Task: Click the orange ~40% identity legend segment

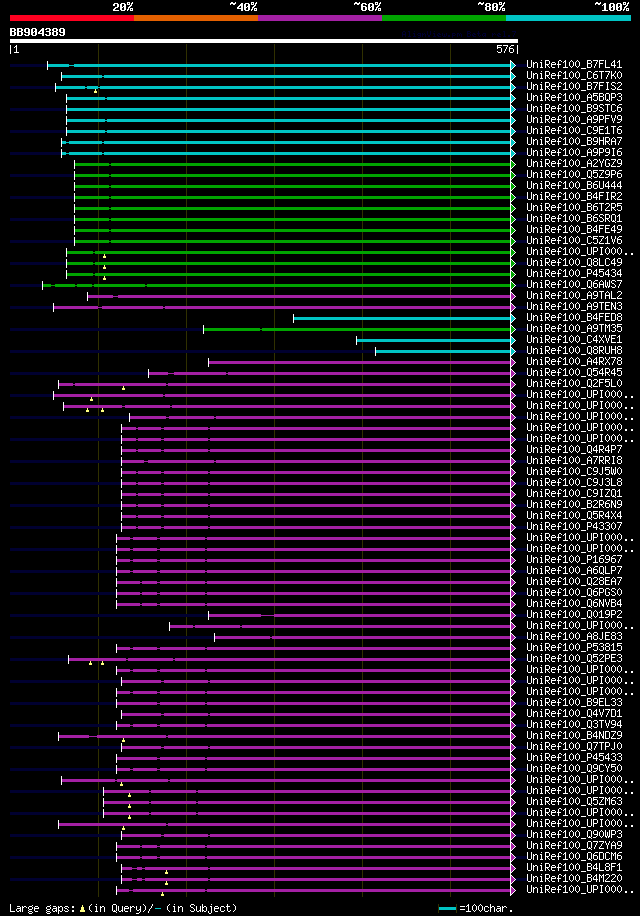Action: click(196, 18)
